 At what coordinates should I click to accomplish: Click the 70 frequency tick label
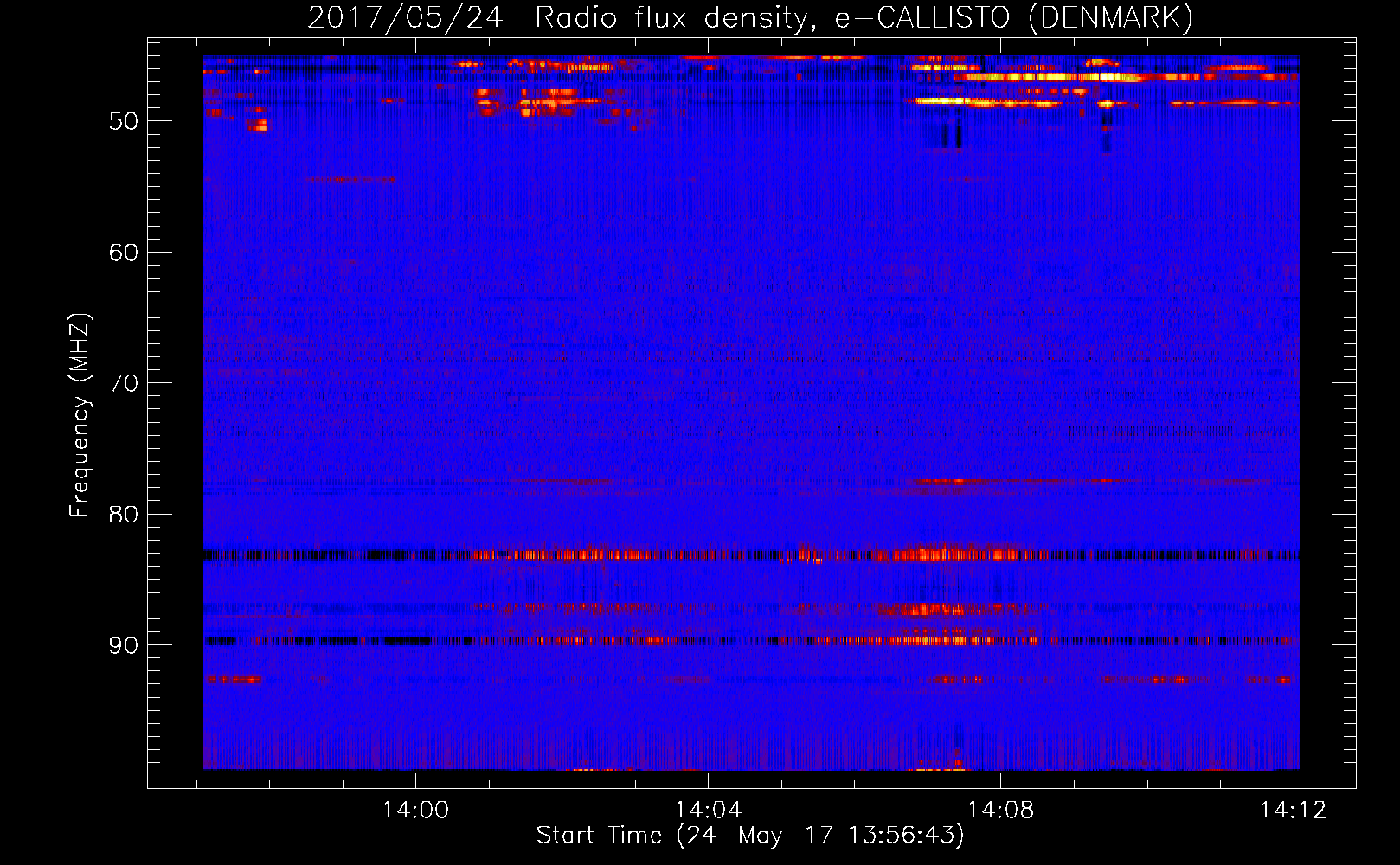coord(124,383)
